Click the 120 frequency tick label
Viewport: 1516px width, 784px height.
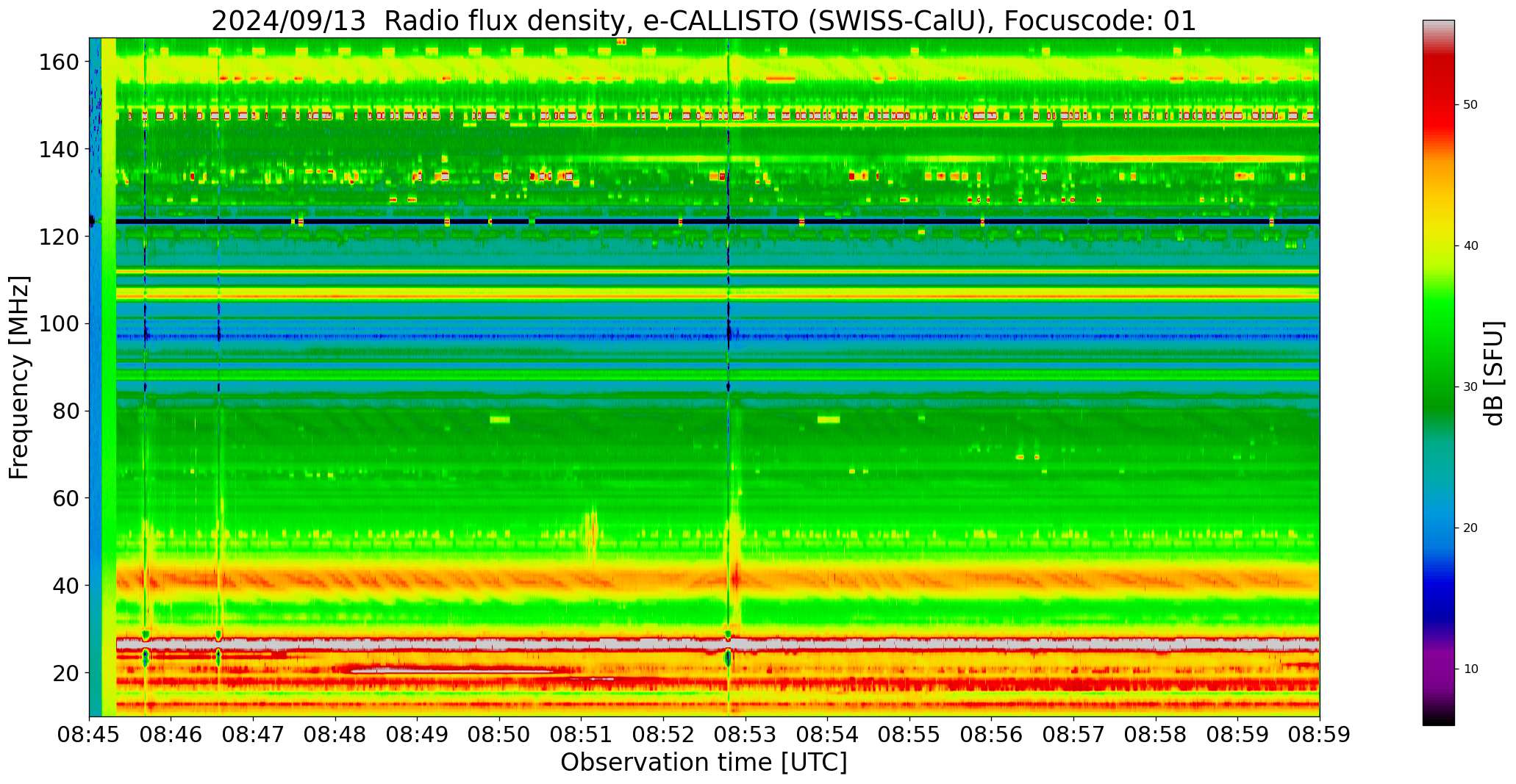[59, 237]
